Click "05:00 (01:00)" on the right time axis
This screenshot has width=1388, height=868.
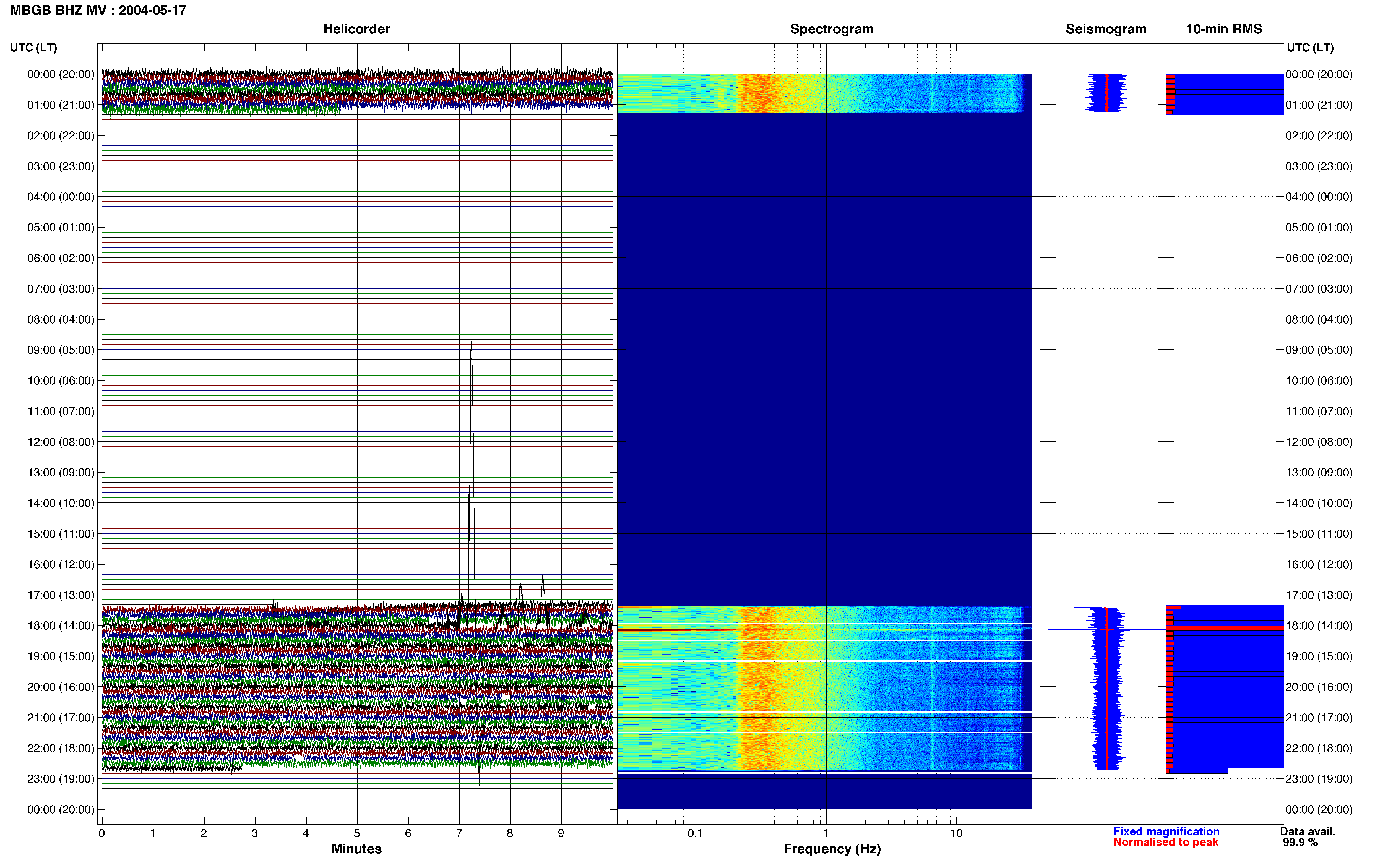(x=1319, y=227)
